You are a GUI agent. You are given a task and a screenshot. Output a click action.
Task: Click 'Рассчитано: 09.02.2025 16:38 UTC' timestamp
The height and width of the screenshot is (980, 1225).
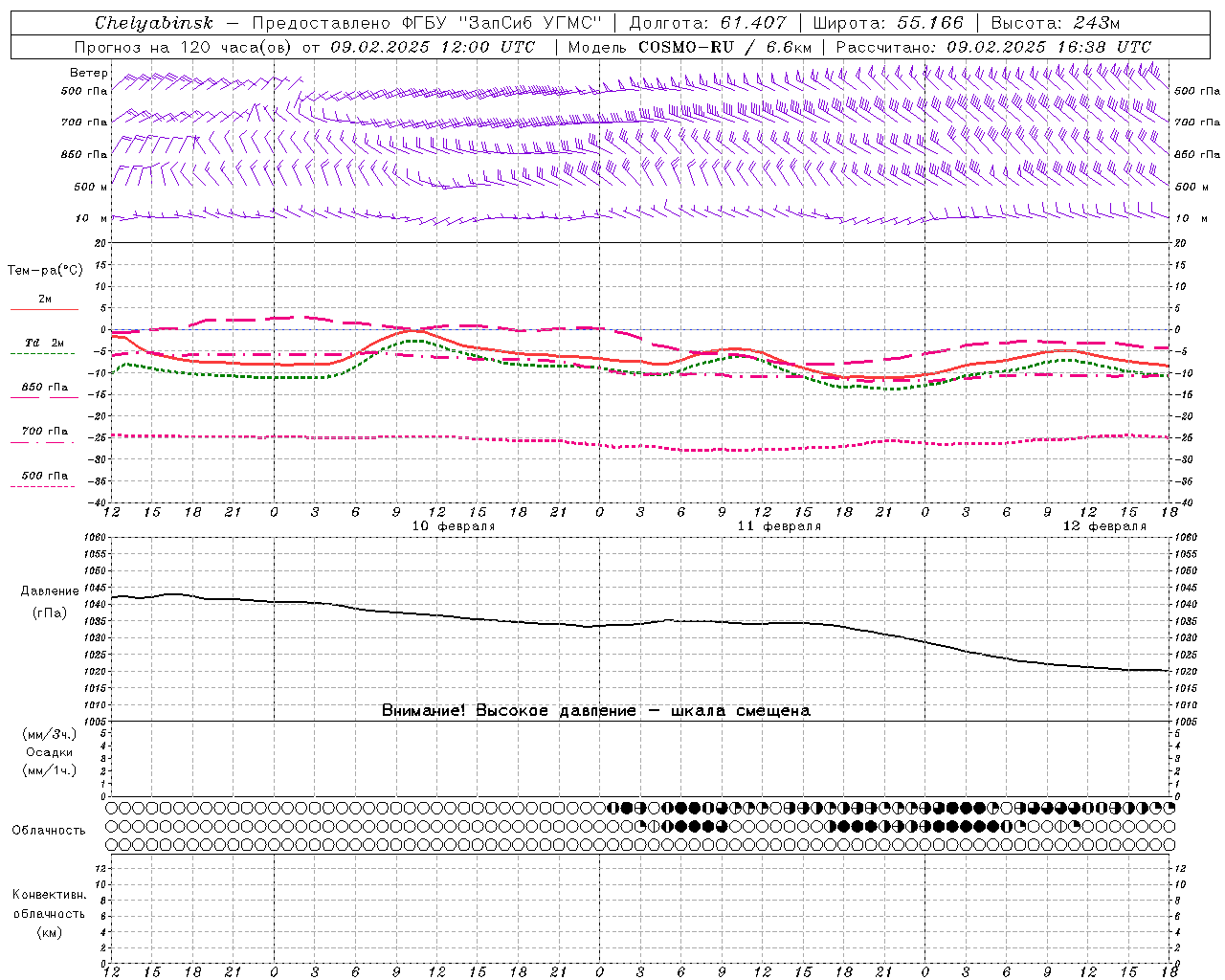tap(994, 47)
